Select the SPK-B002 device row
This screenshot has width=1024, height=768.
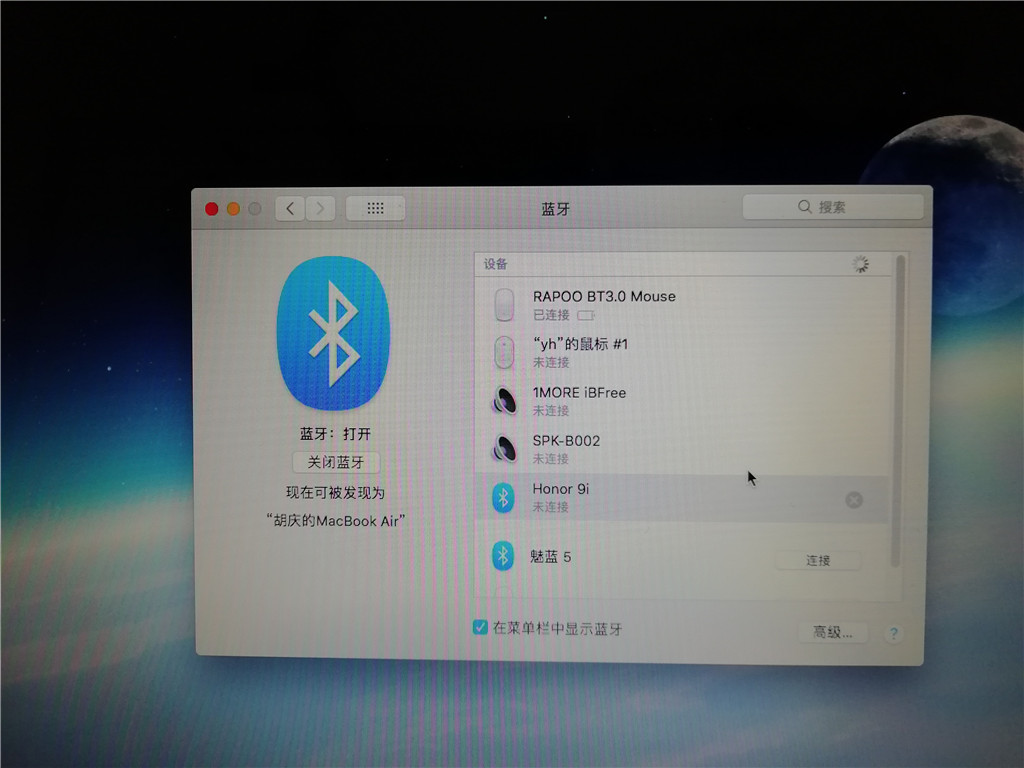(x=680, y=449)
